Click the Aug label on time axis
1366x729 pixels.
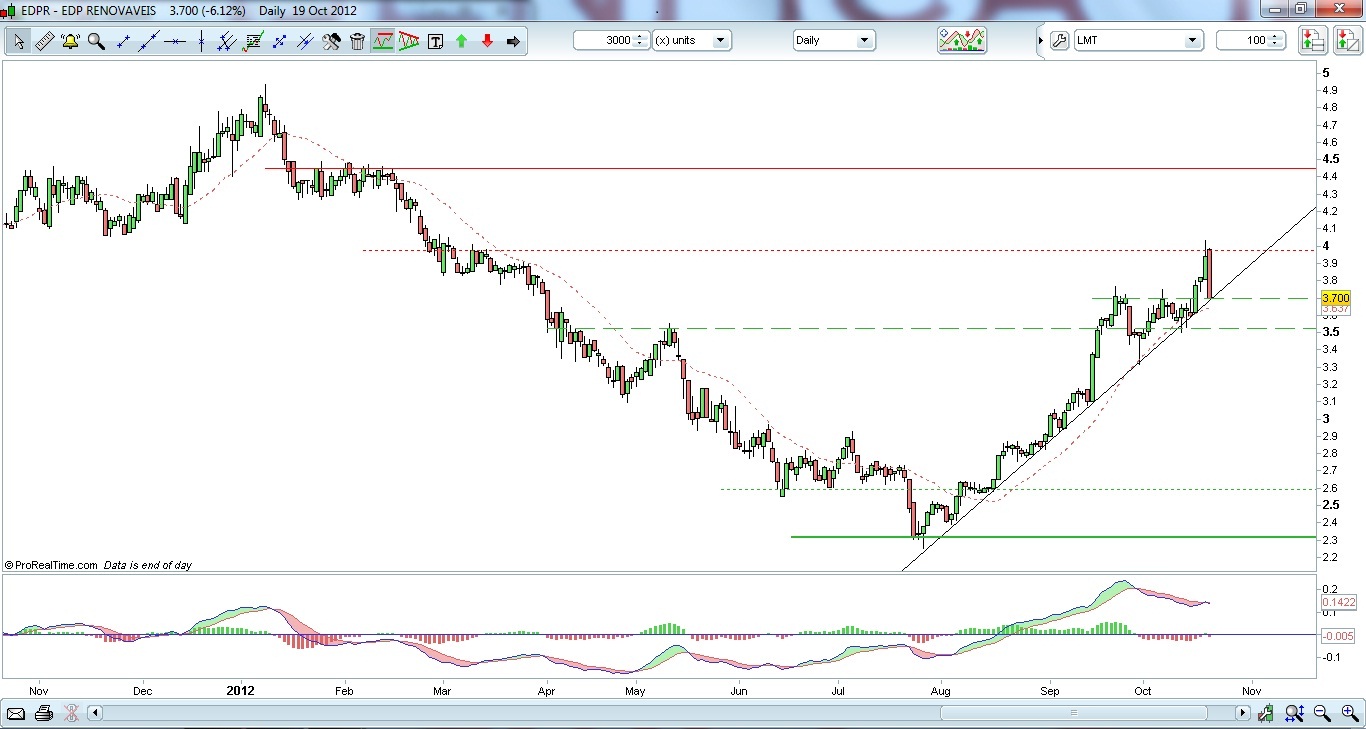[940, 690]
